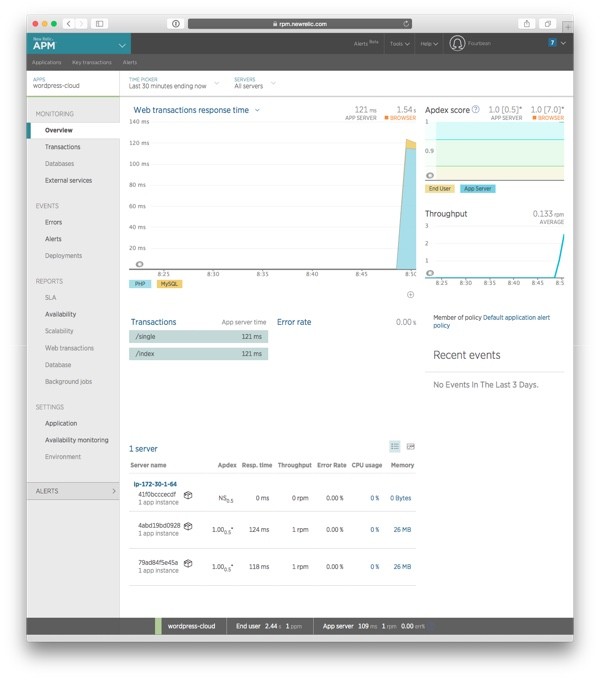Click the Safari address bar rpm.newrelic.com
The image size is (600, 683).
pyautogui.click(x=300, y=24)
